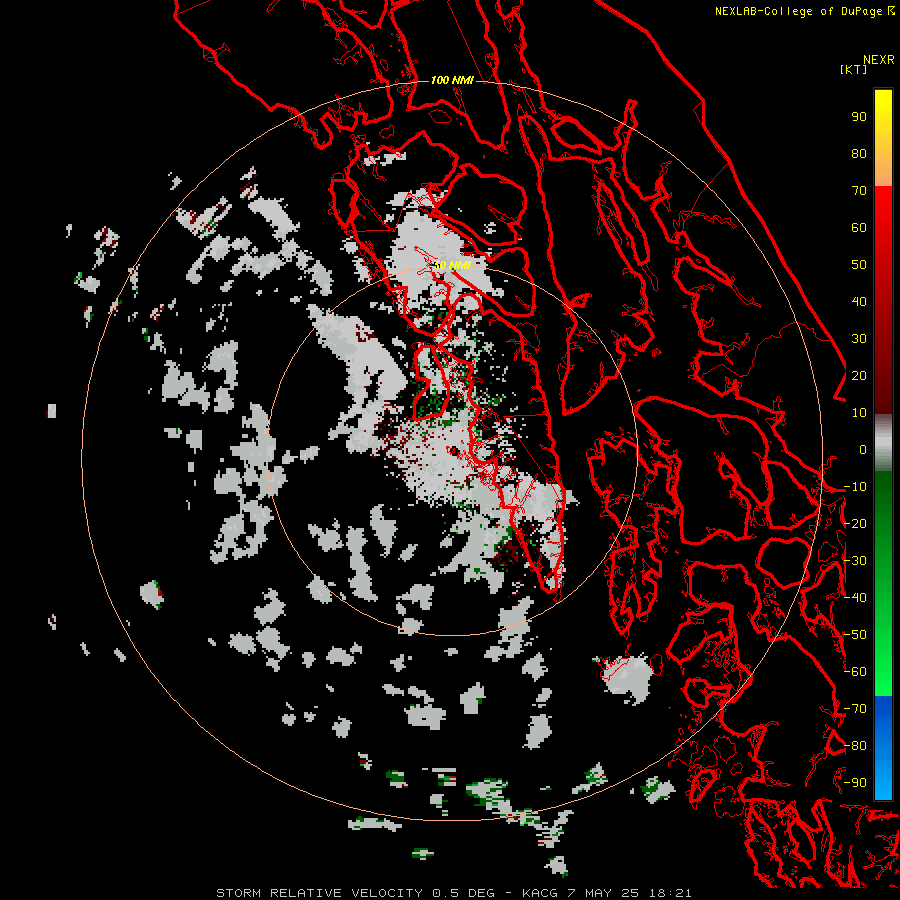Pick the gray zero-velocity segment of the color bar
The width and height of the screenshot is (900, 900).
[883, 443]
